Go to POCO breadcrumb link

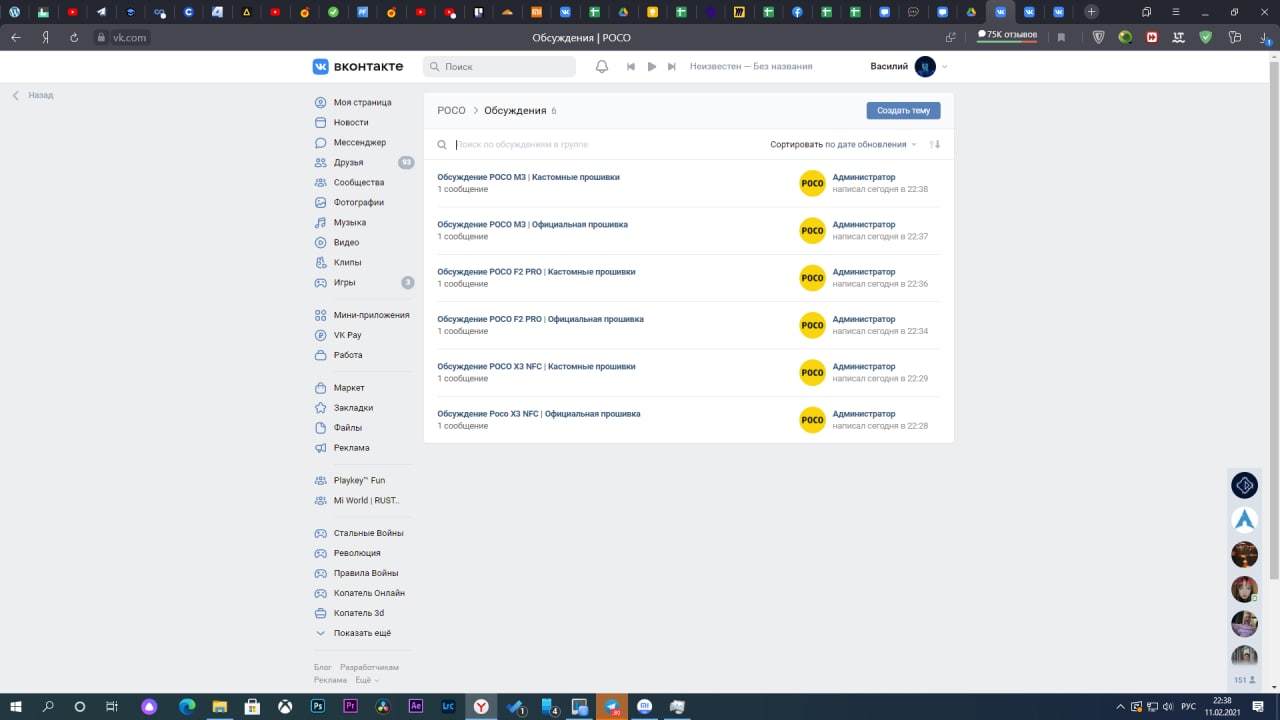[451, 111]
